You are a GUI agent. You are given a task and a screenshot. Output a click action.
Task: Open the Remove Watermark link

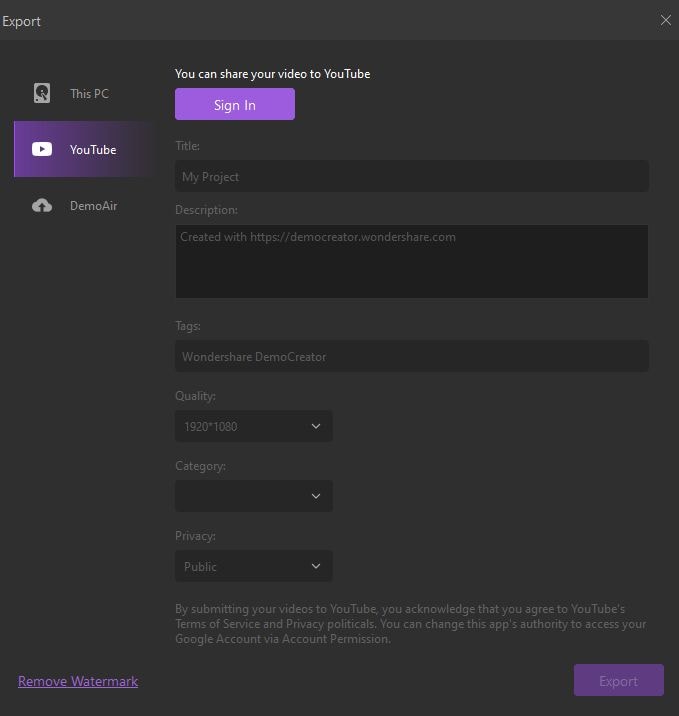(78, 681)
